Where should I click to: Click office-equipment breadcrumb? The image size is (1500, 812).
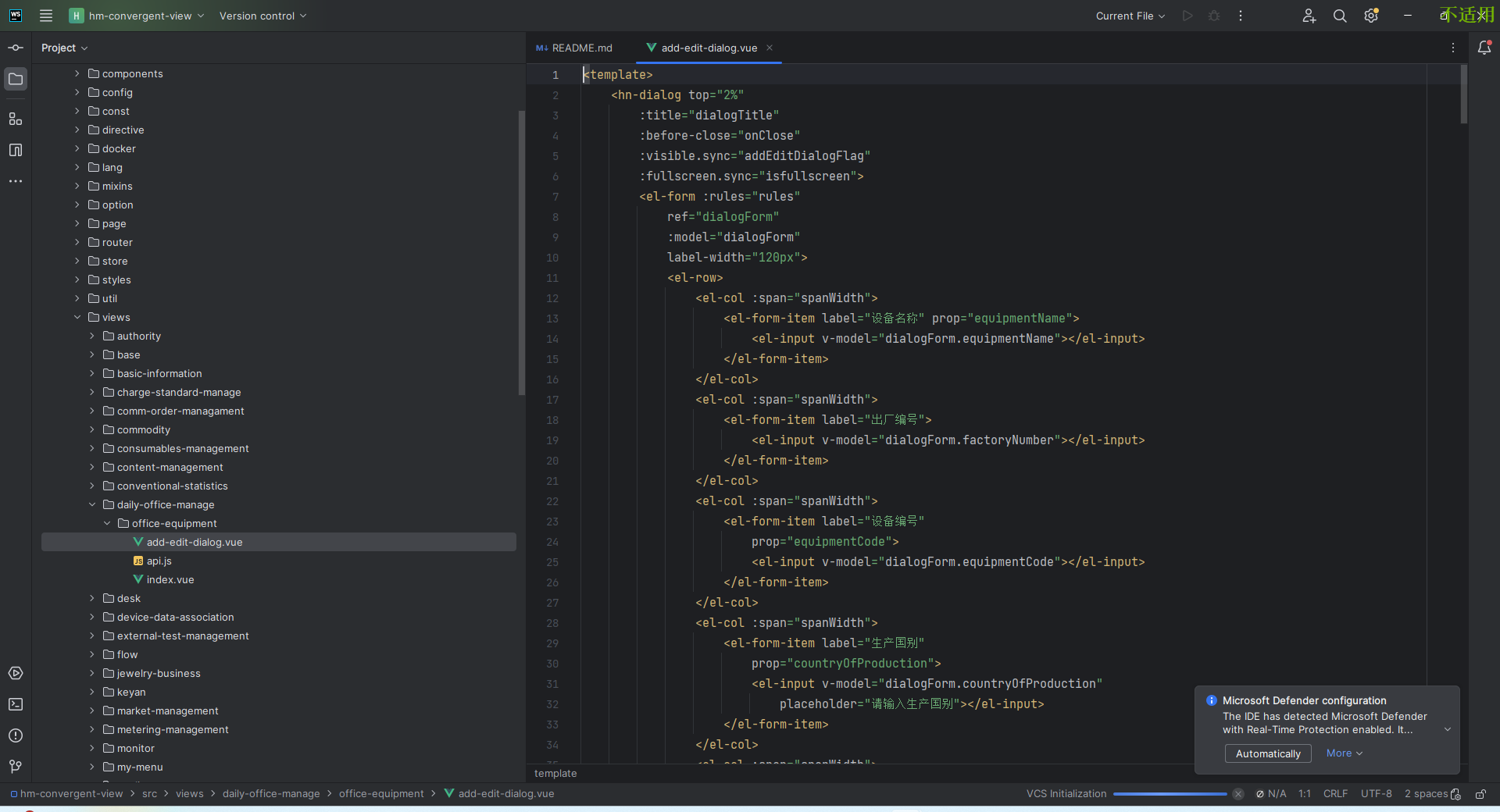click(x=381, y=794)
